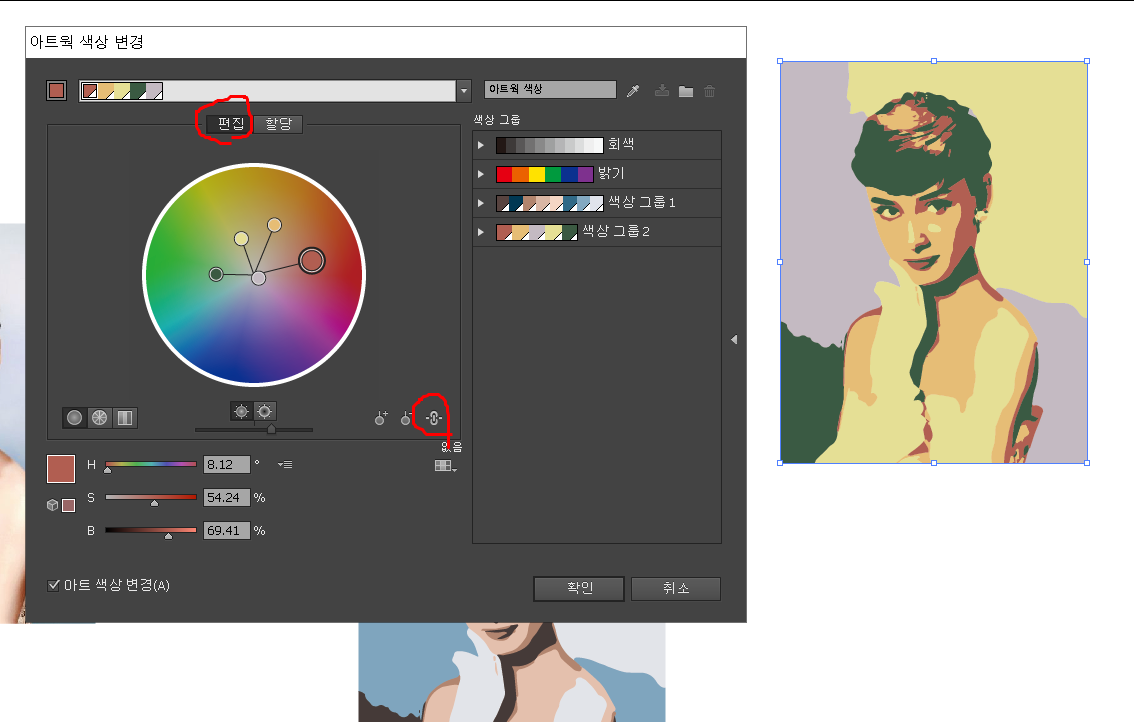Select the add color tool
Viewport: 1134px width, 722px height.
(380, 418)
